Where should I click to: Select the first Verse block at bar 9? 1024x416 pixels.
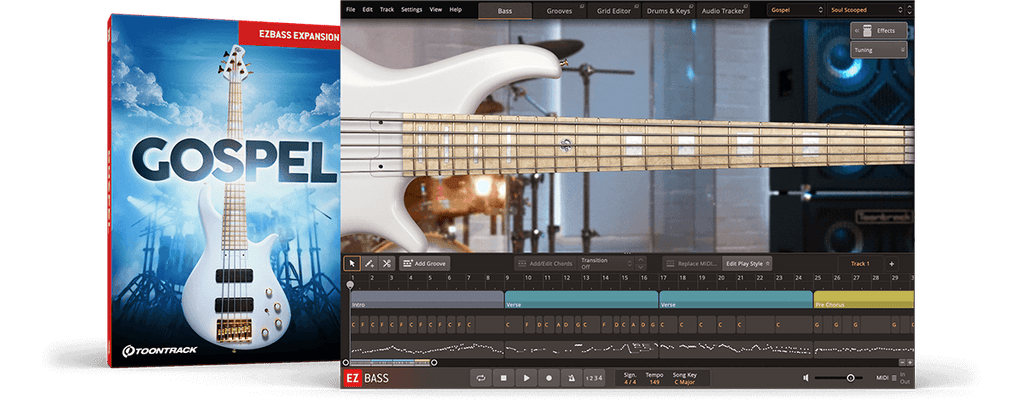pyautogui.click(x=581, y=300)
